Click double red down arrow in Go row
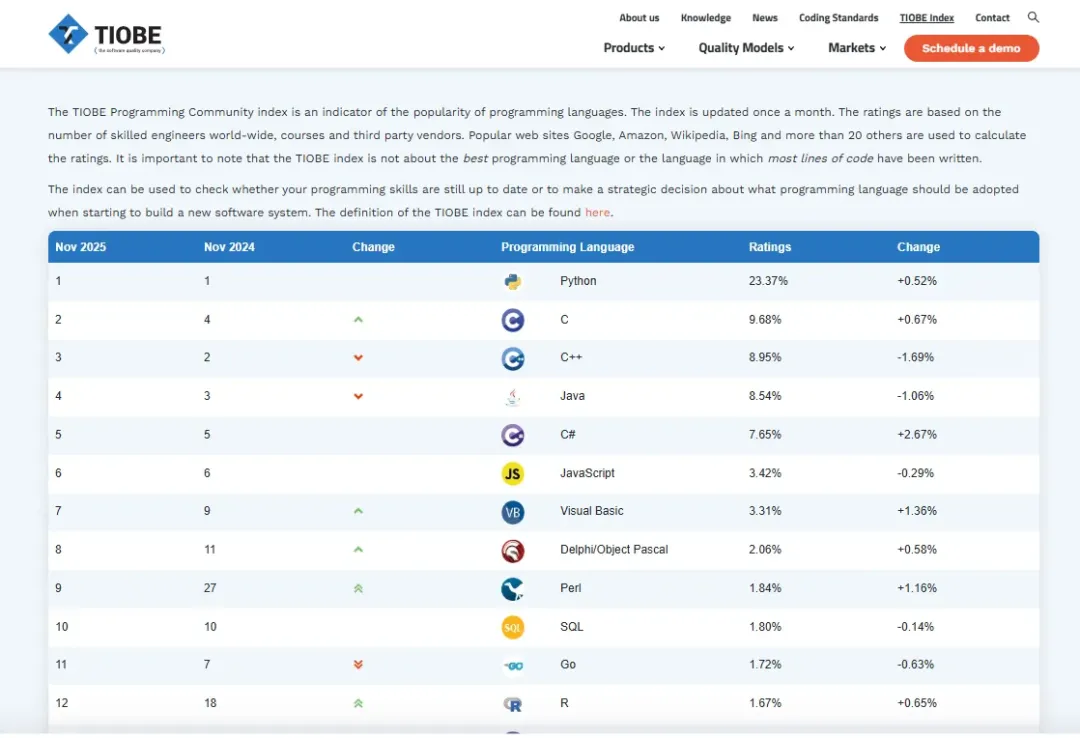 click(358, 665)
